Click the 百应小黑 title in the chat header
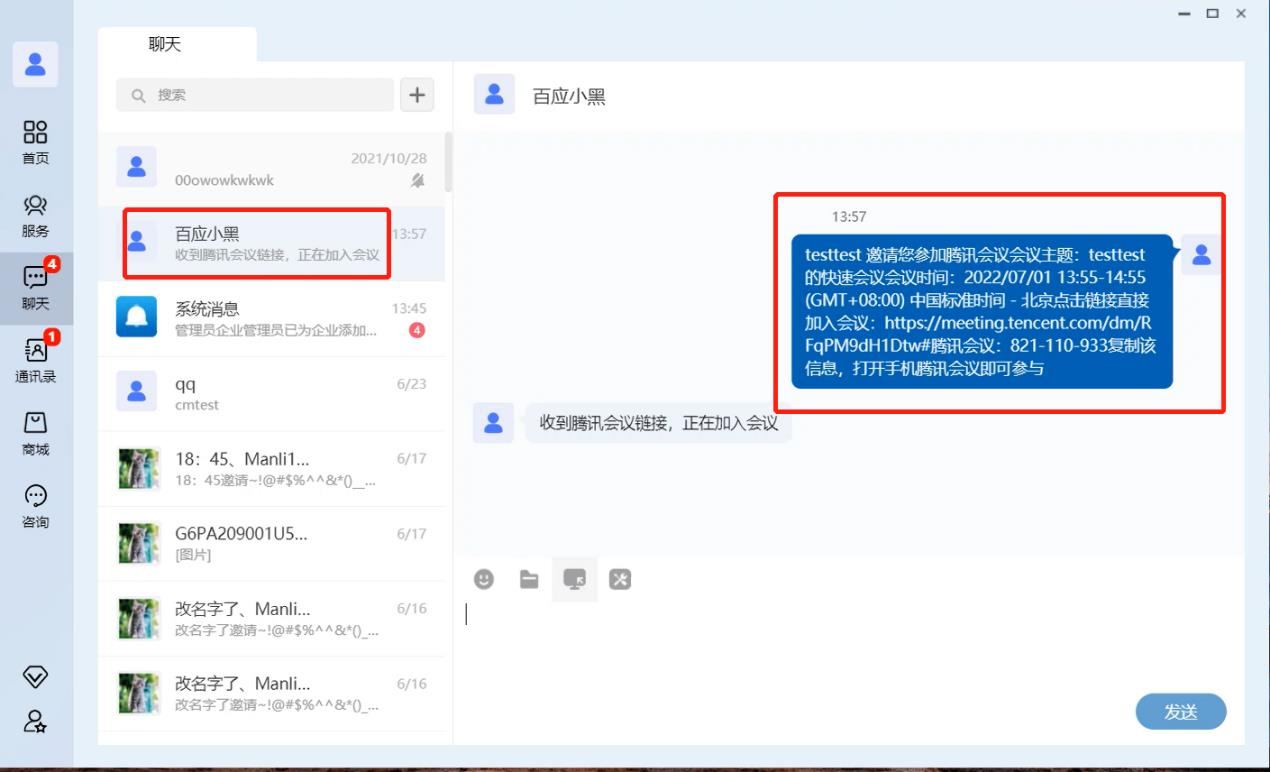 569,96
